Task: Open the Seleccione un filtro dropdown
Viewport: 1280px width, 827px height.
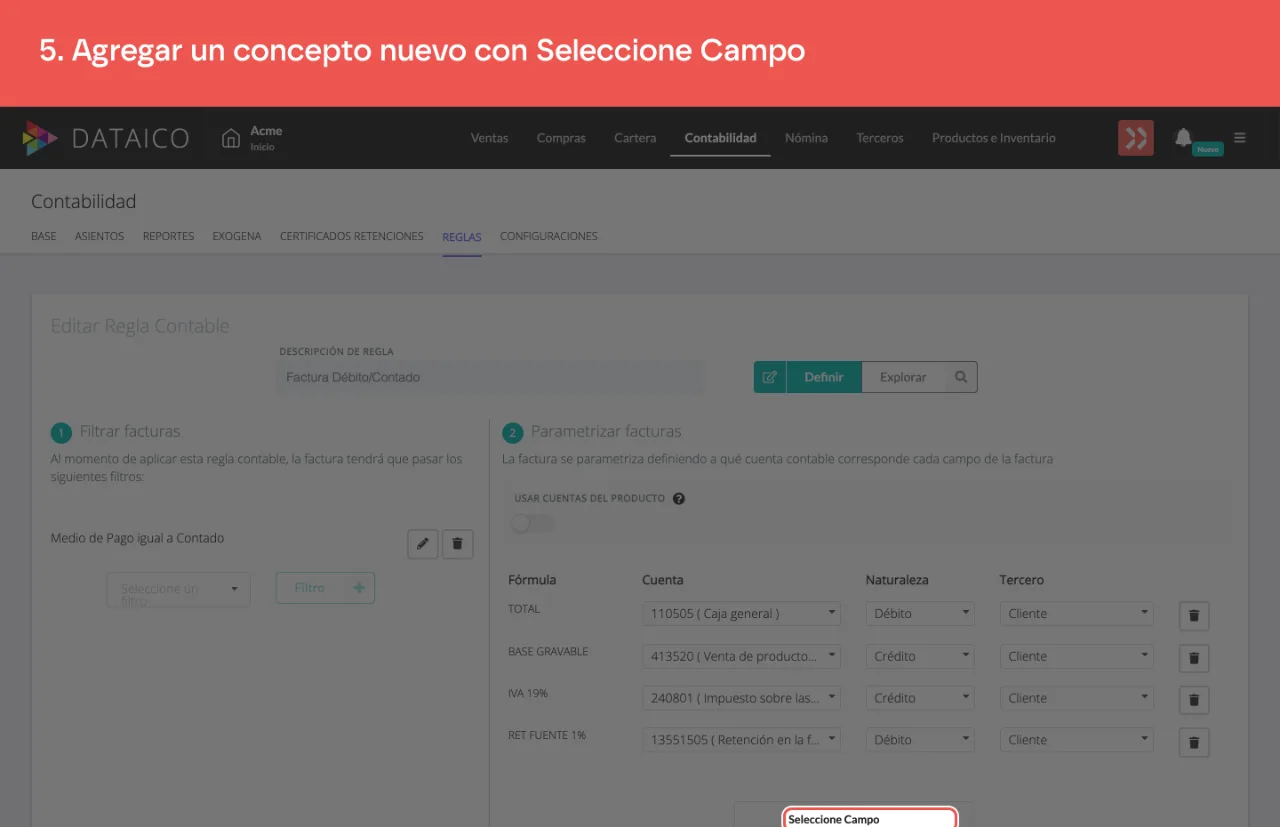Action: pyautogui.click(x=178, y=589)
